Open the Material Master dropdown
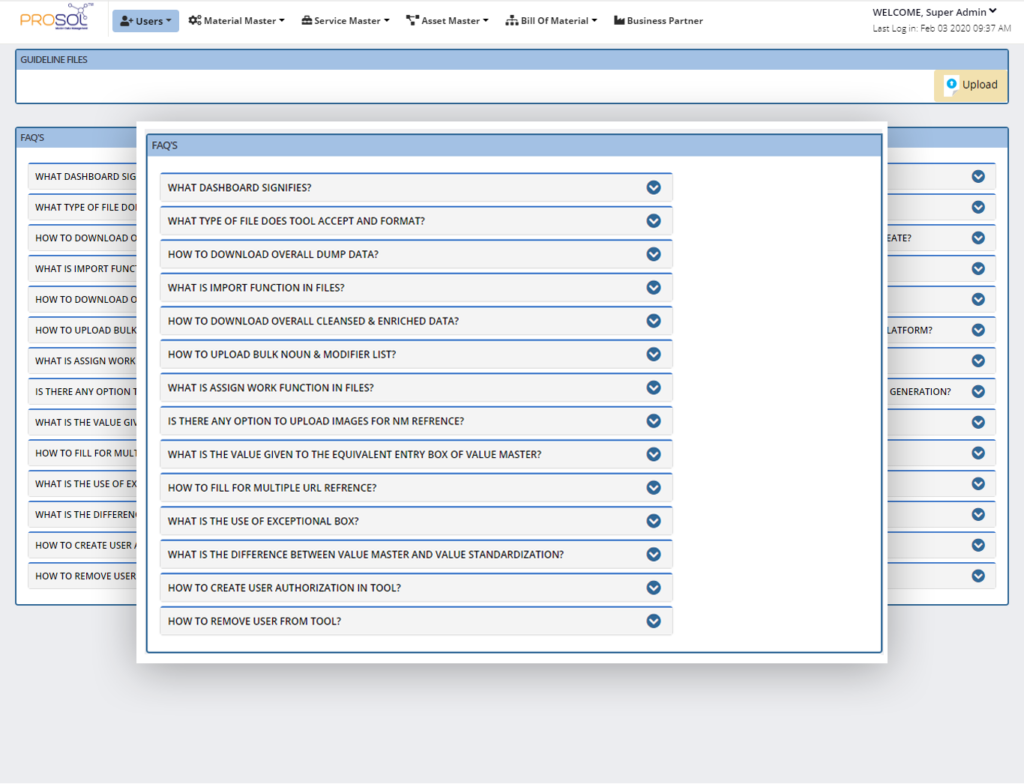The width and height of the screenshot is (1024, 784). point(236,21)
